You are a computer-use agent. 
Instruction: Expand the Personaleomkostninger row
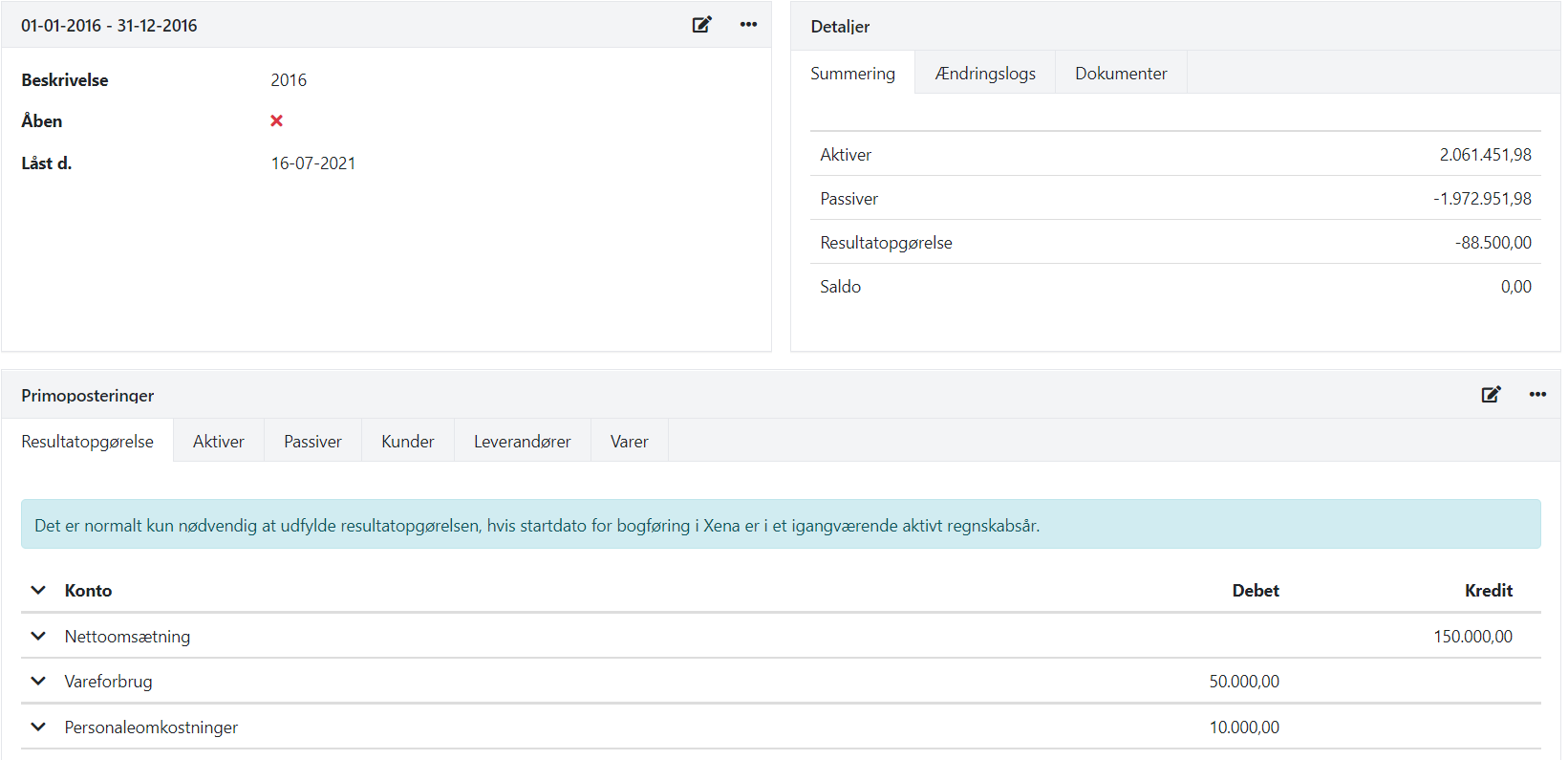[x=38, y=727]
